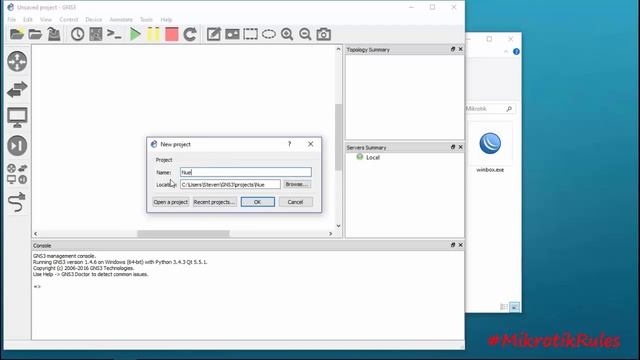Toggle Show interface labels icon
640x360 pixels.
(96, 34)
